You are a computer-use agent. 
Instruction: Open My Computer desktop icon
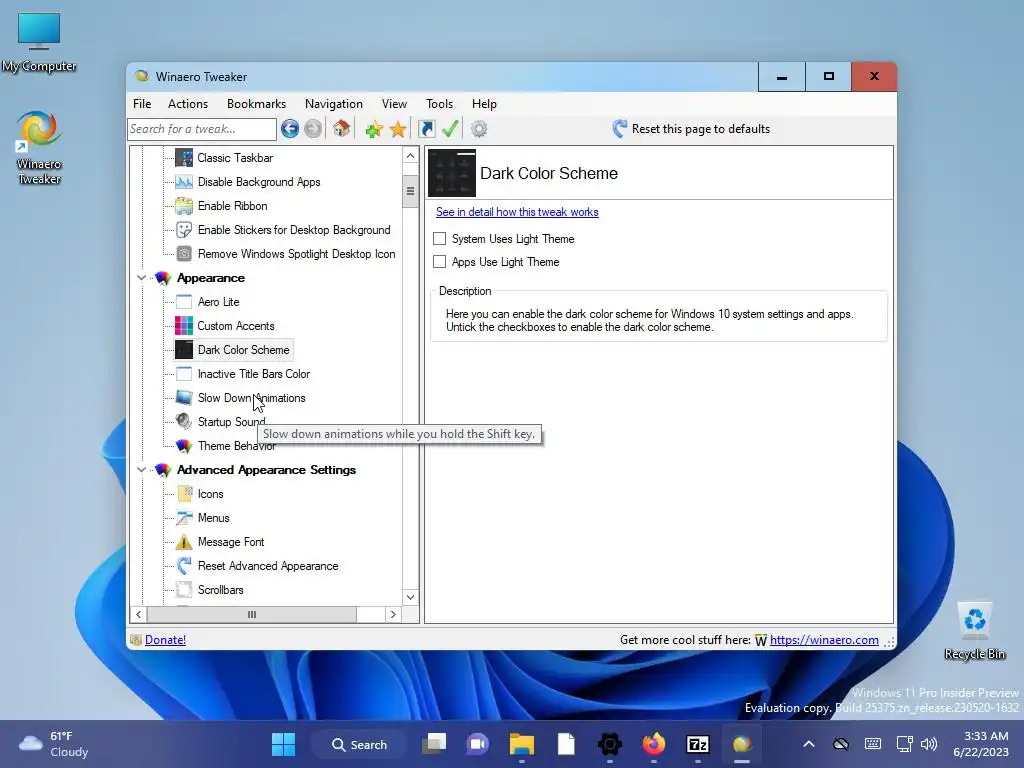pos(39,42)
